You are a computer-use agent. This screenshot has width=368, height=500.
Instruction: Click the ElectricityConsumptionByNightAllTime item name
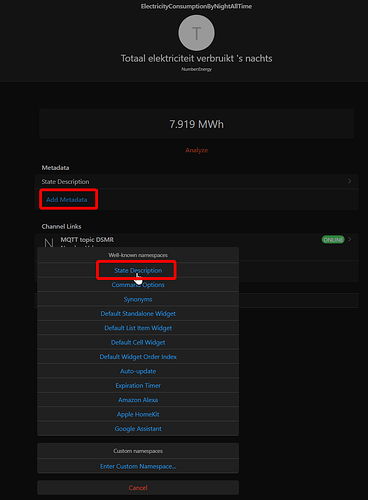[x=196, y=6]
